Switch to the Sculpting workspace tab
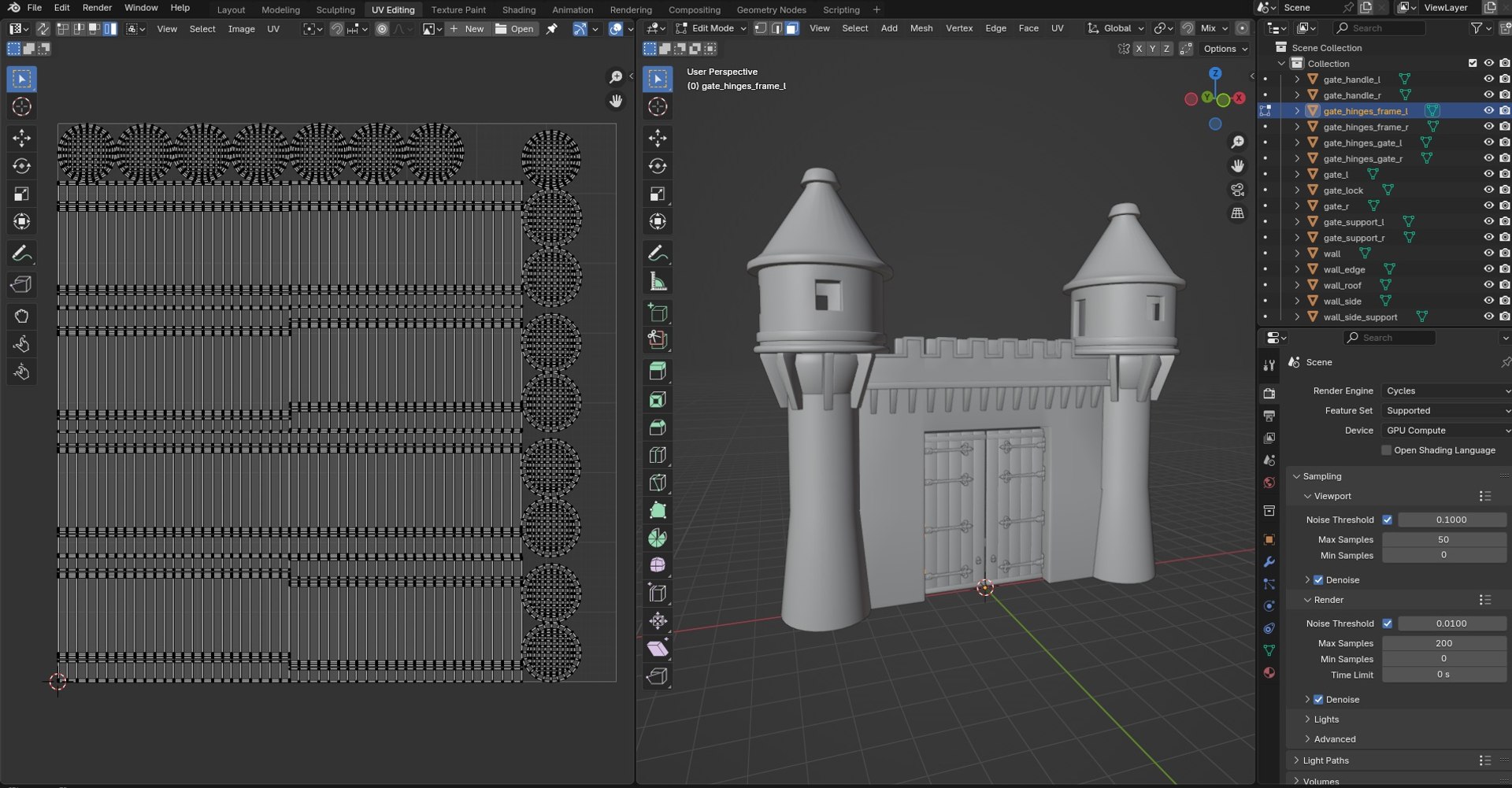1512x788 pixels. [x=335, y=9]
